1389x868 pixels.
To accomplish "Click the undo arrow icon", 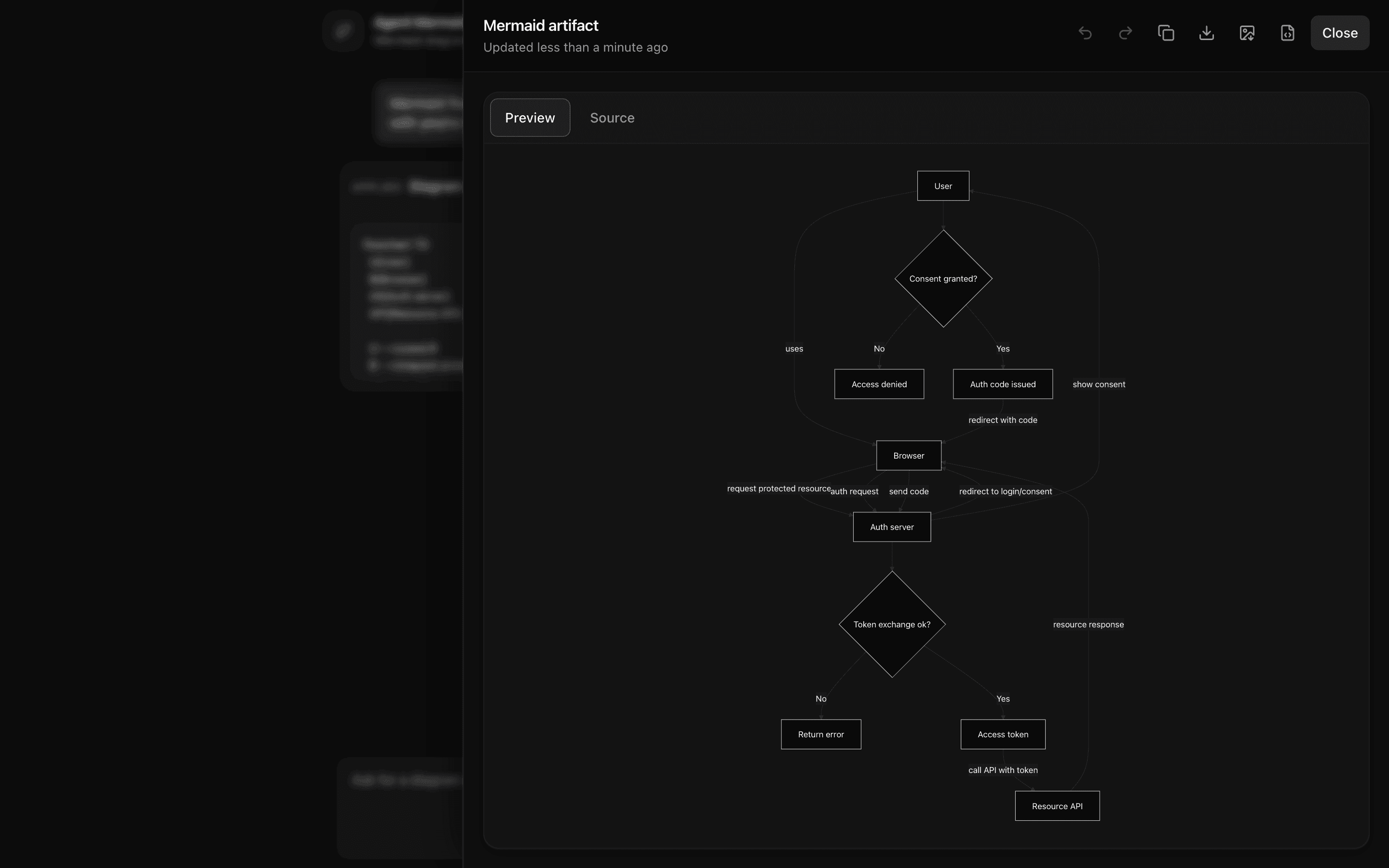I will click(x=1085, y=33).
